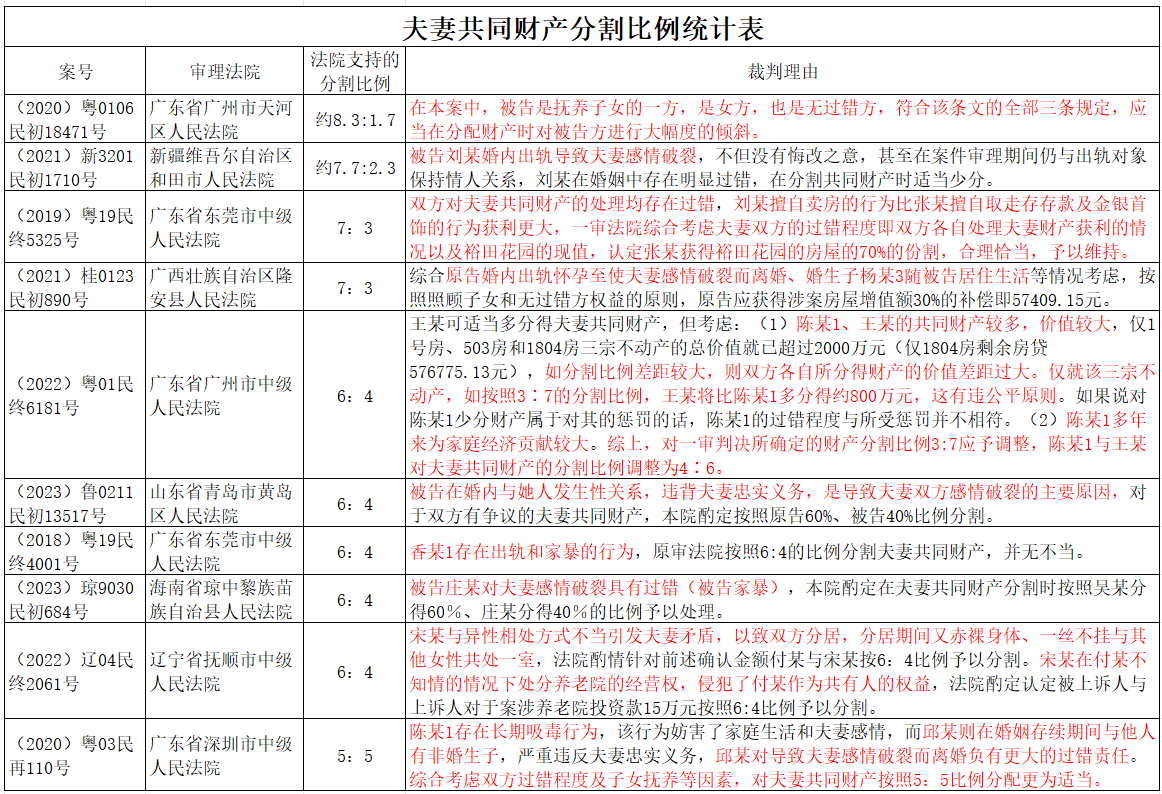This screenshot has width=1162, height=794.
Task: Select the 案号 column header
Action: [75, 72]
